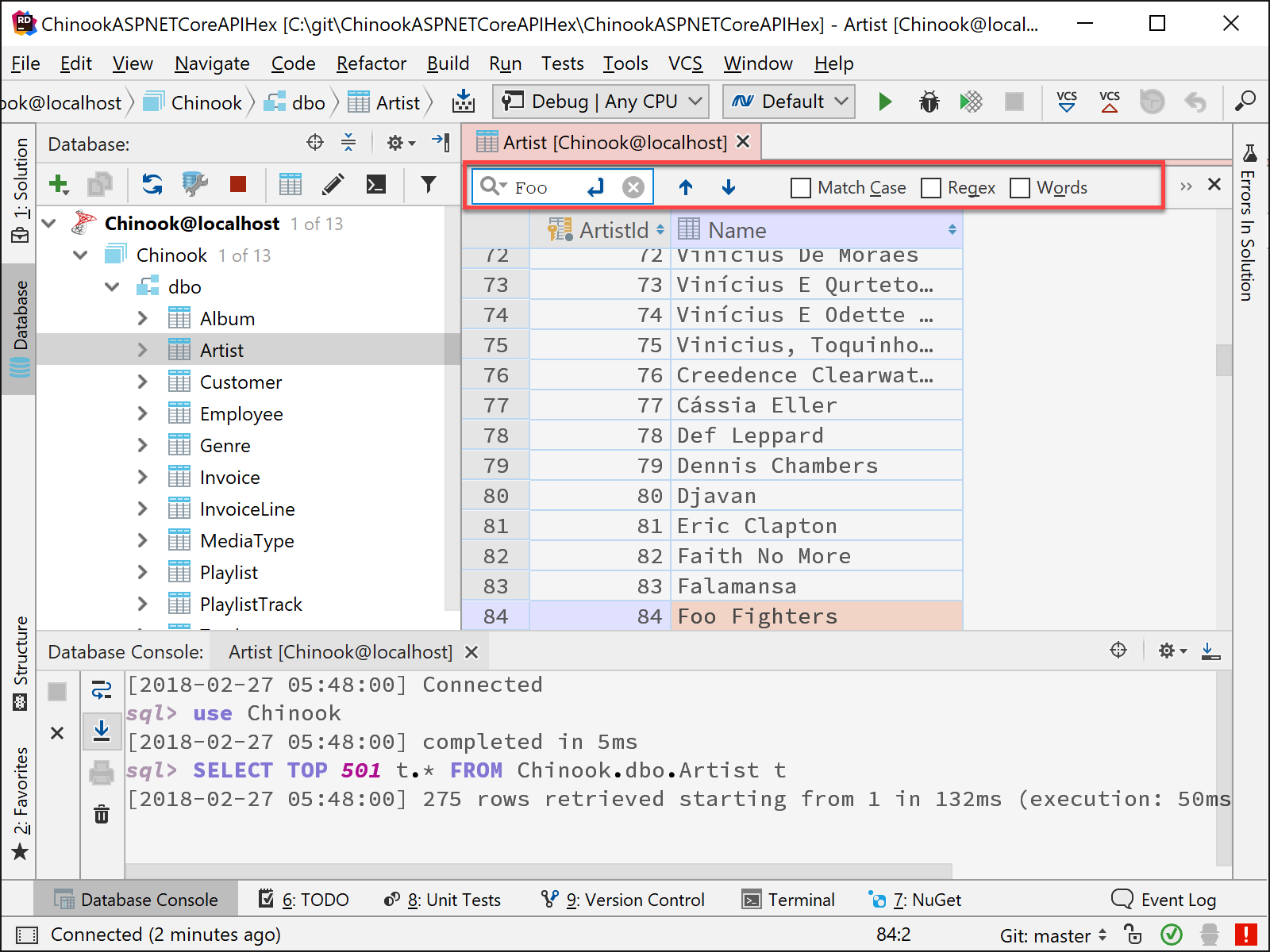Open data source properties wrench icon
The height and width of the screenshot is (952, 1270).
[194, 185]
